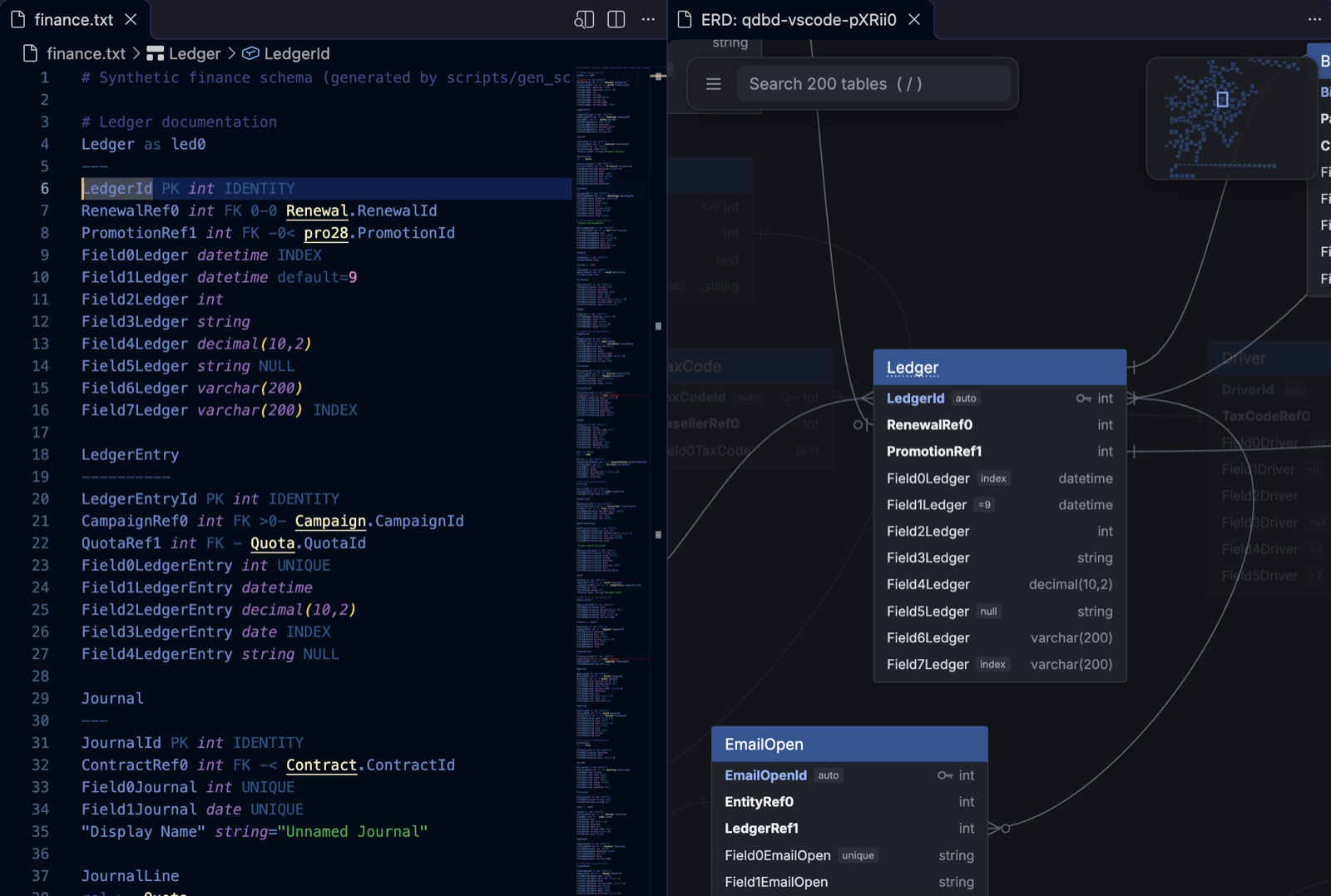This screenshot has height=896, width=1331.
Task: Open the preview-to-side icon in finance.txt toolbar
Action: click(584, 19)
